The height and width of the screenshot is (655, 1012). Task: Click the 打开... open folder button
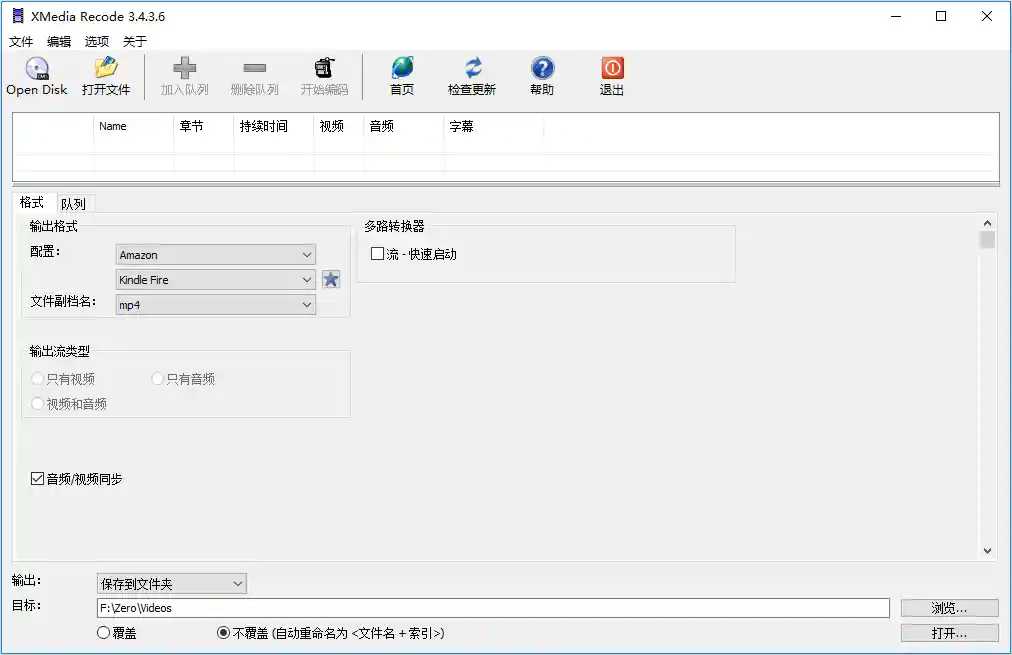949,633
